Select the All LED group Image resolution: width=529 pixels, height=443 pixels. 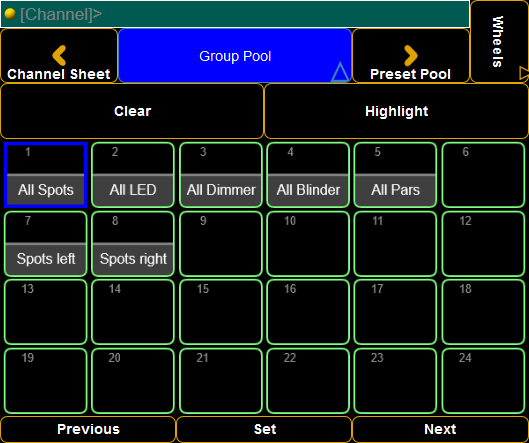pos(133,175)
